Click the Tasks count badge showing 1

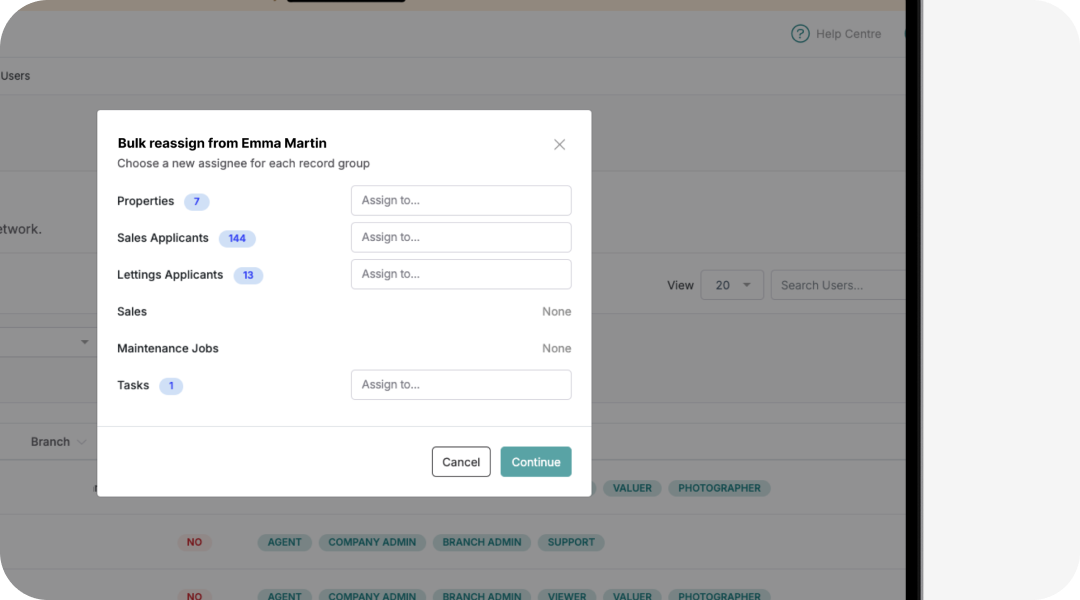170,385
